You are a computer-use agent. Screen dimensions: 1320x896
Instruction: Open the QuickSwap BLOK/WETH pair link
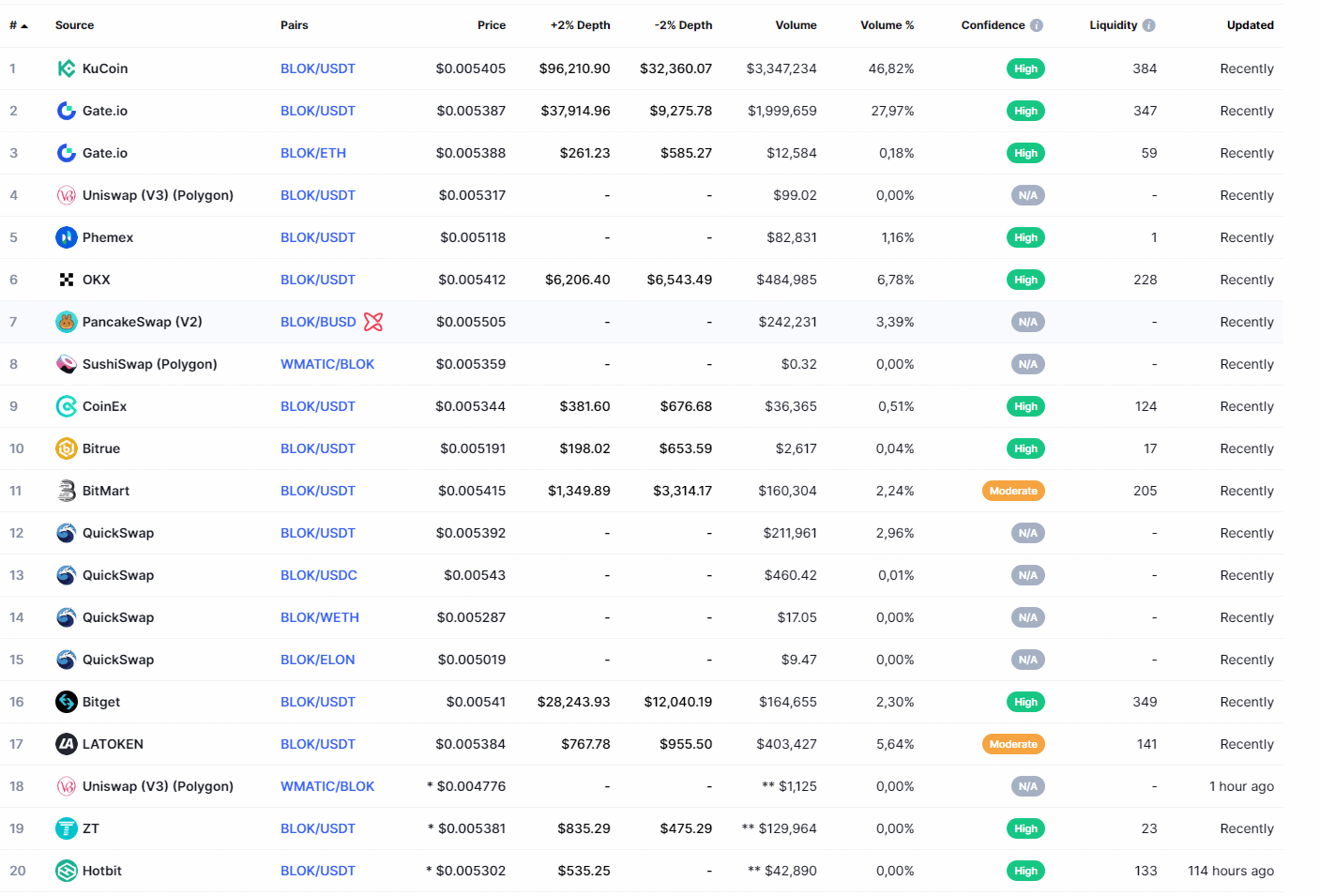(319, 617)
